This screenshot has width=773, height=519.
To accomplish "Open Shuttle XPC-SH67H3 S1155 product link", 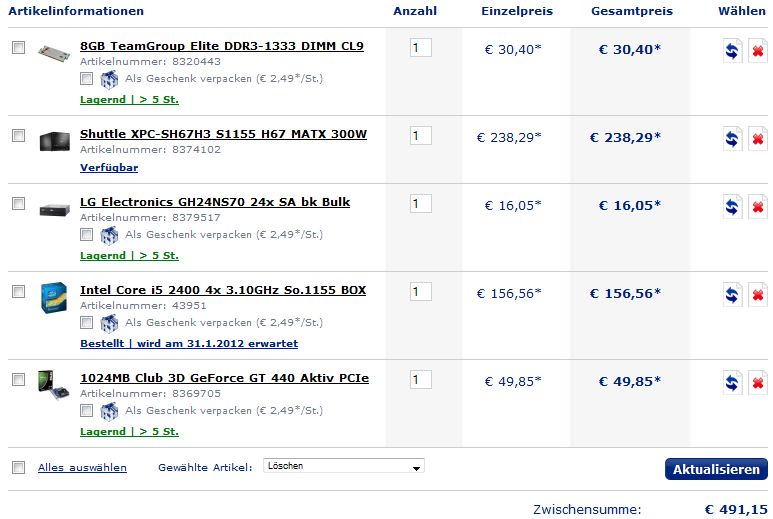I will tap(223, 134).
